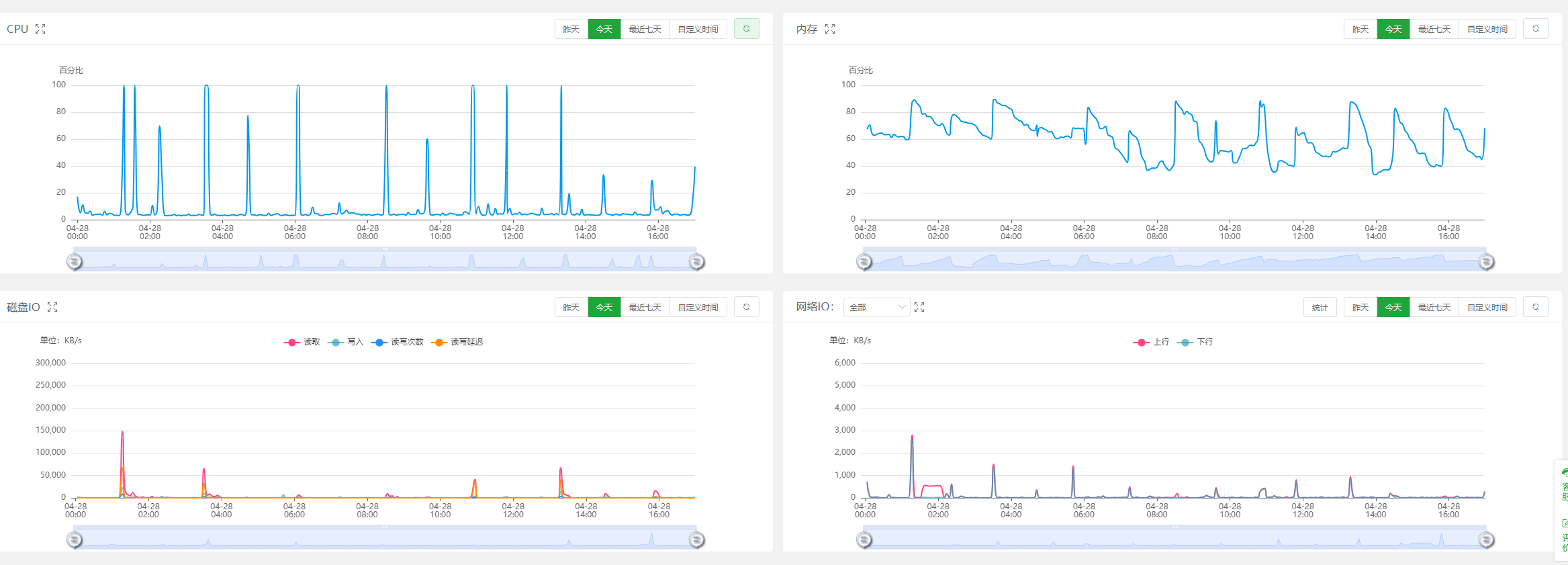1568x565 pixels.
Task: Select 今天 for the 网络IO chart
Action: click(1393, 307)
